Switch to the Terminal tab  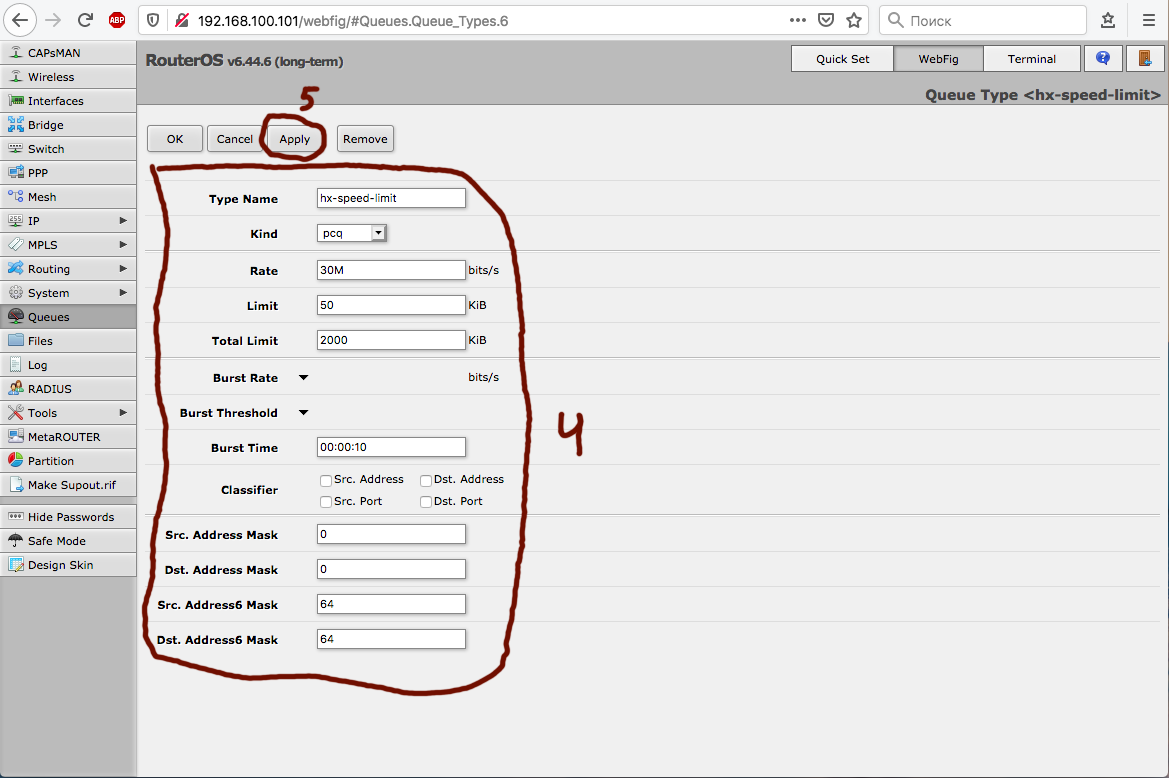pyautogui.click(x=1031, y=59)
